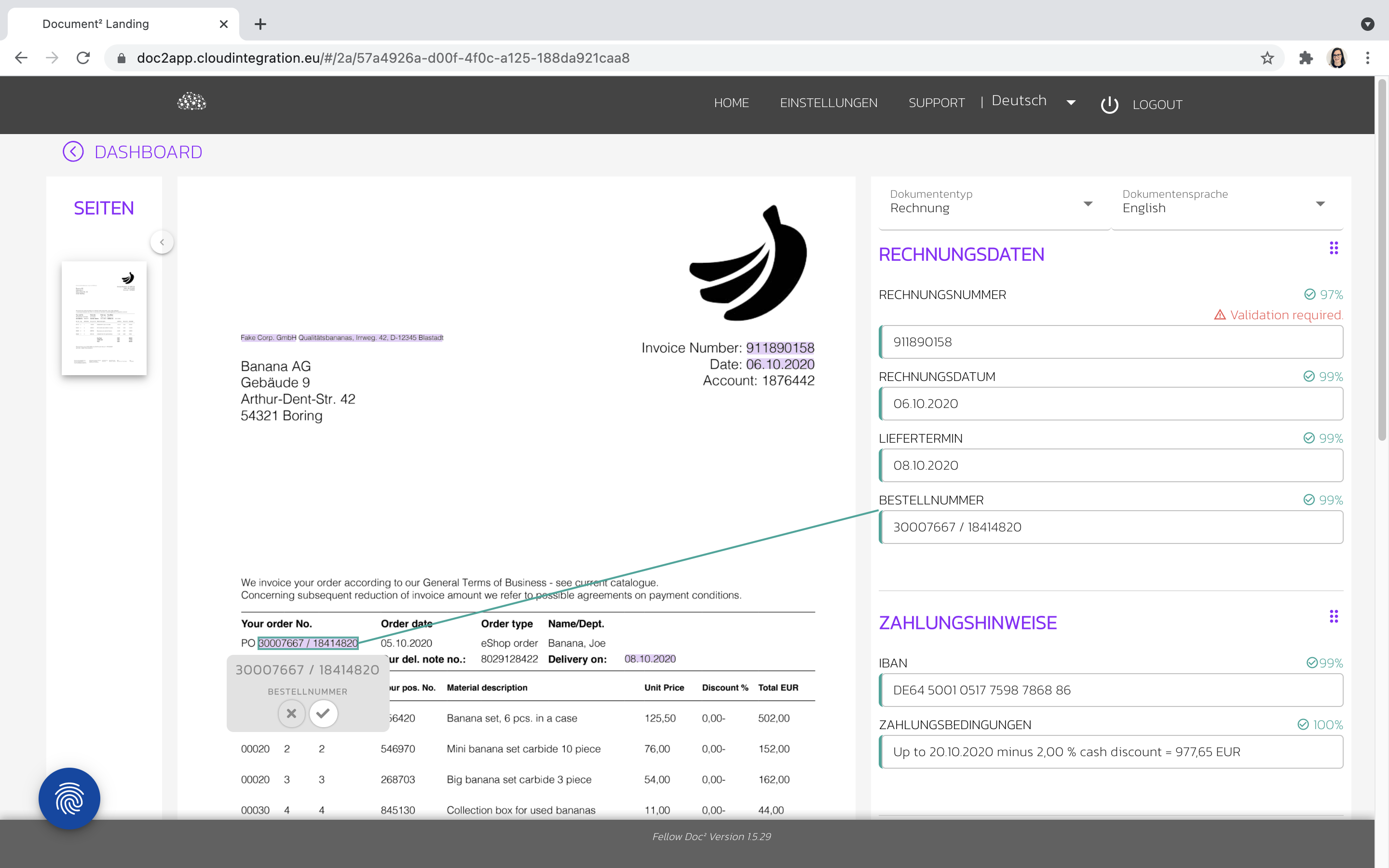This screenshot has height=868, width=1389.
Task: Reject Bestellnummer suggestion with X button
Action: pyautogui.click(x=292, y=714)
